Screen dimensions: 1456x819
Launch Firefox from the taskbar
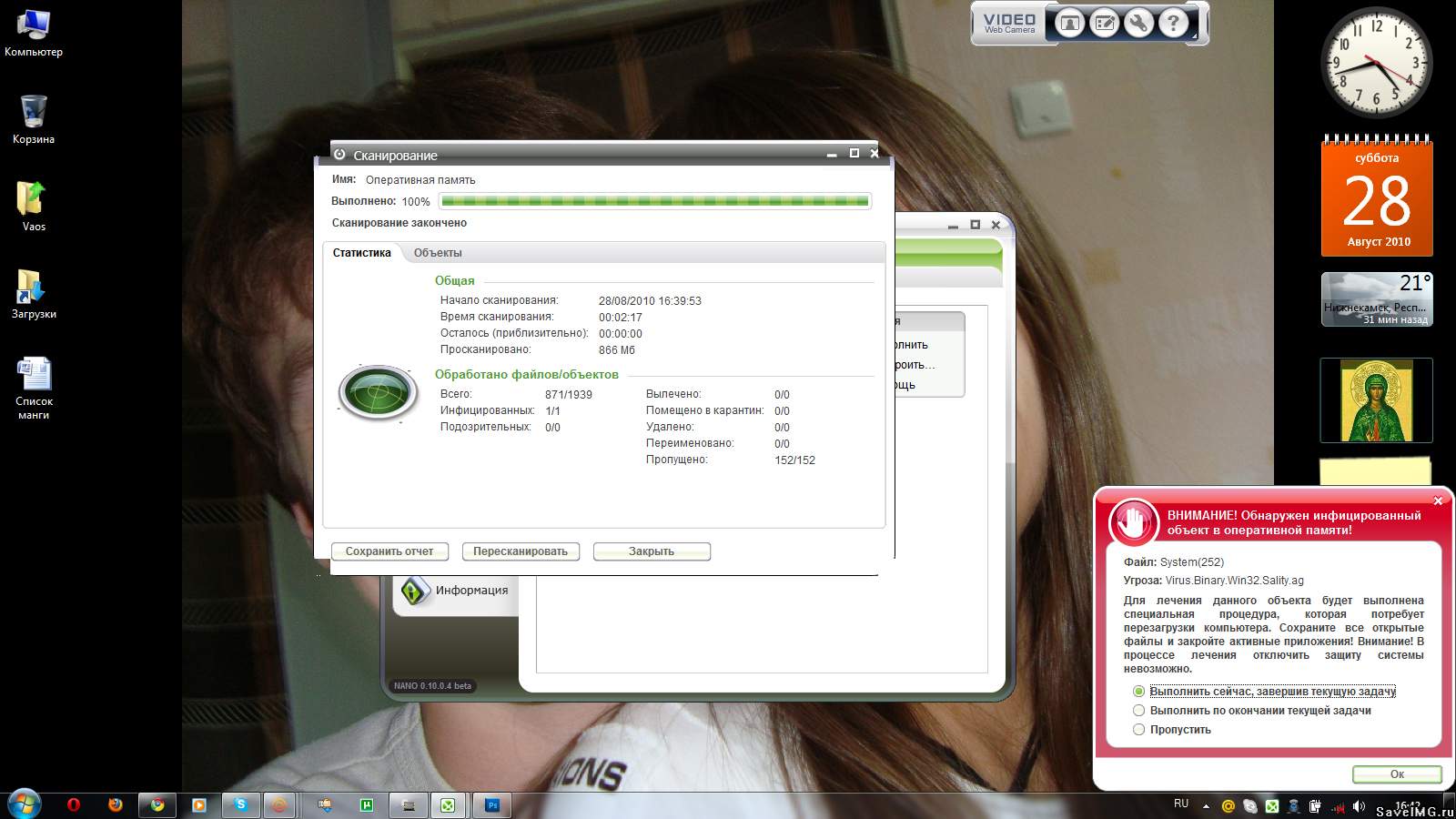click(x=115, y=804)
